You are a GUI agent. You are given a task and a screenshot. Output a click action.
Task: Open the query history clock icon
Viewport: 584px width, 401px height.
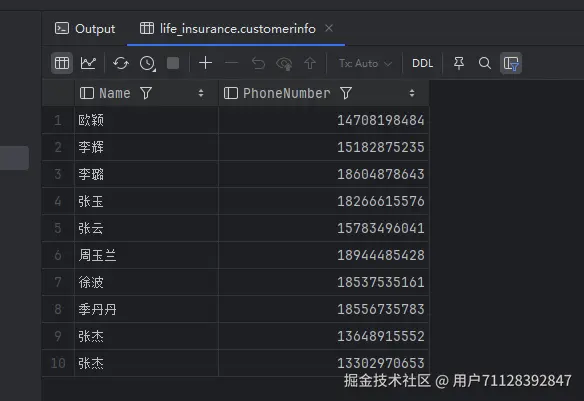[x=147, y=63]
